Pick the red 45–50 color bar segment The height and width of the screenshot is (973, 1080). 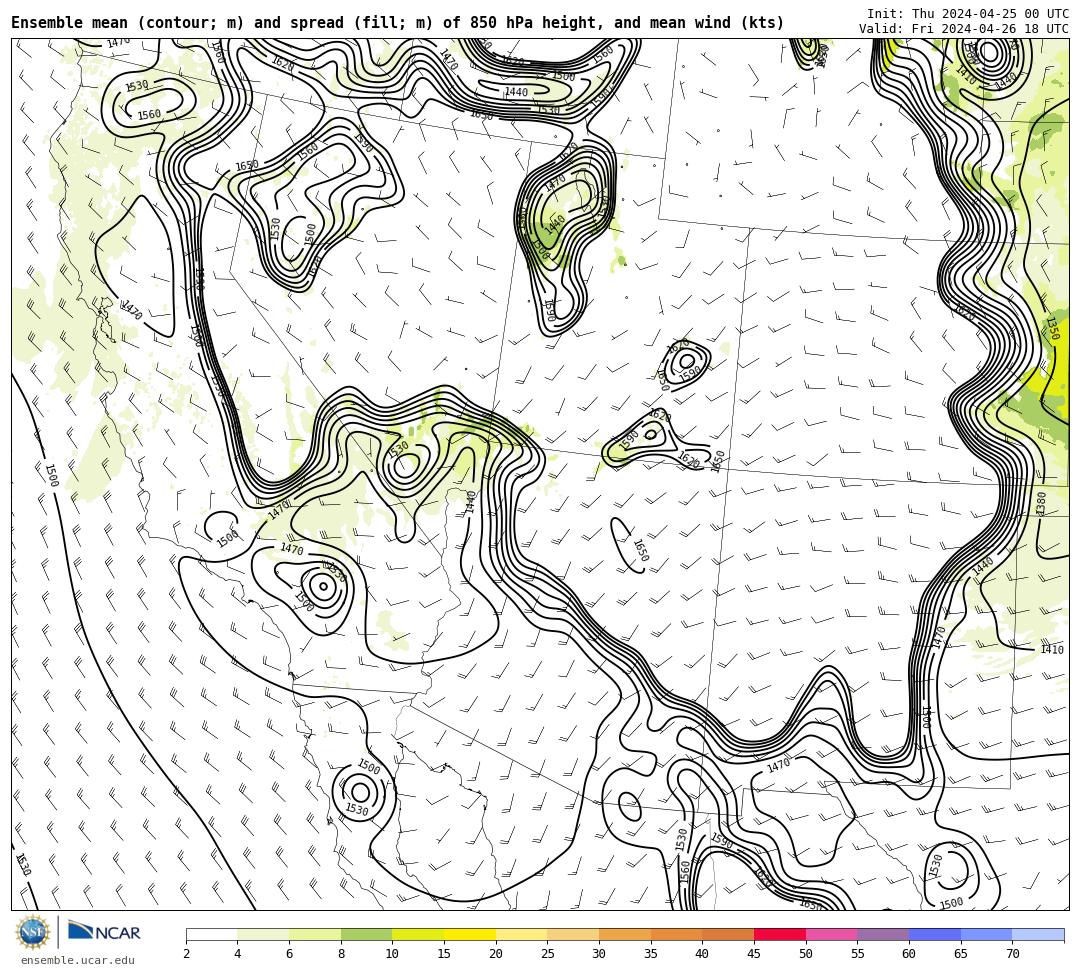(x=780, y=934)
